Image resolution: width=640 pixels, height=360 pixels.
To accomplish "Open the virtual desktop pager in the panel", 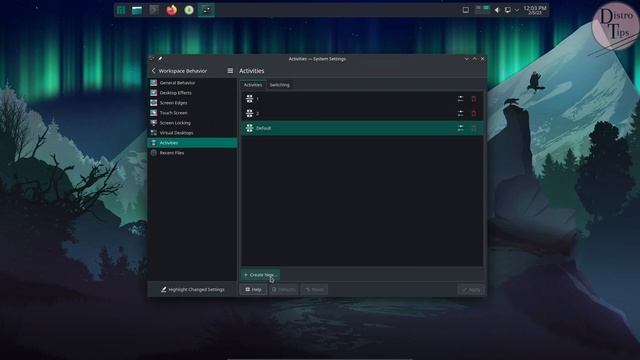I will (482, 10).
